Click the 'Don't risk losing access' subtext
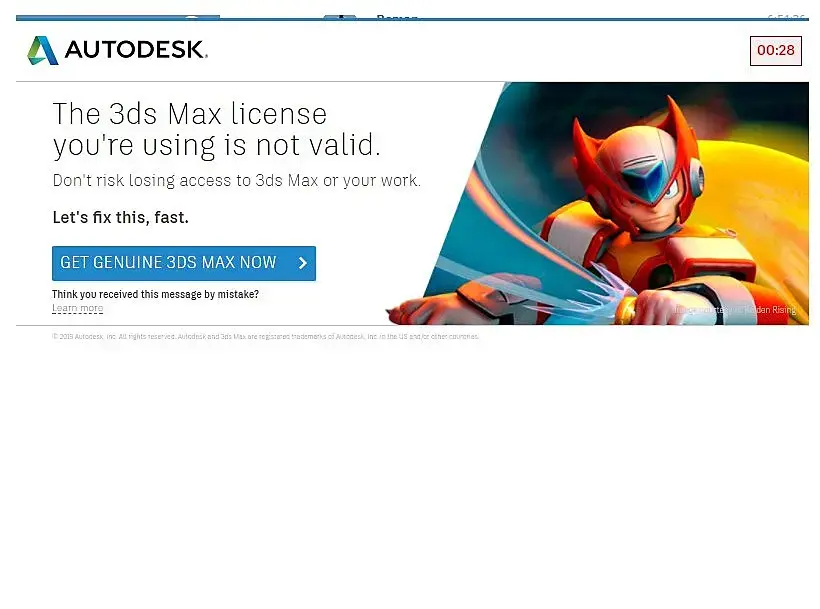This screenshot has width=820, height=609. 236,180
